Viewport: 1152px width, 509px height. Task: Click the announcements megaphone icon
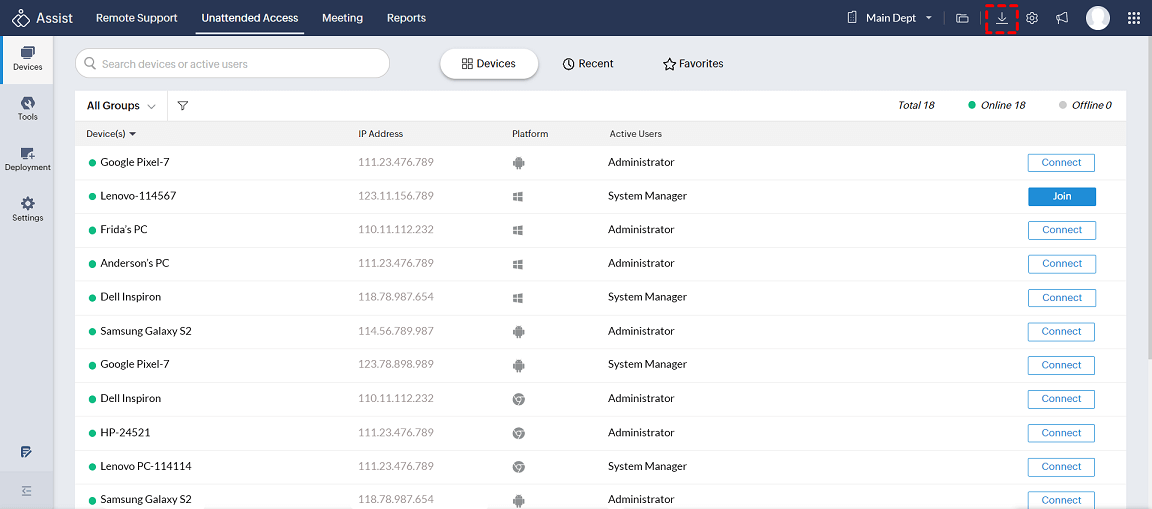pos(1062,18)
